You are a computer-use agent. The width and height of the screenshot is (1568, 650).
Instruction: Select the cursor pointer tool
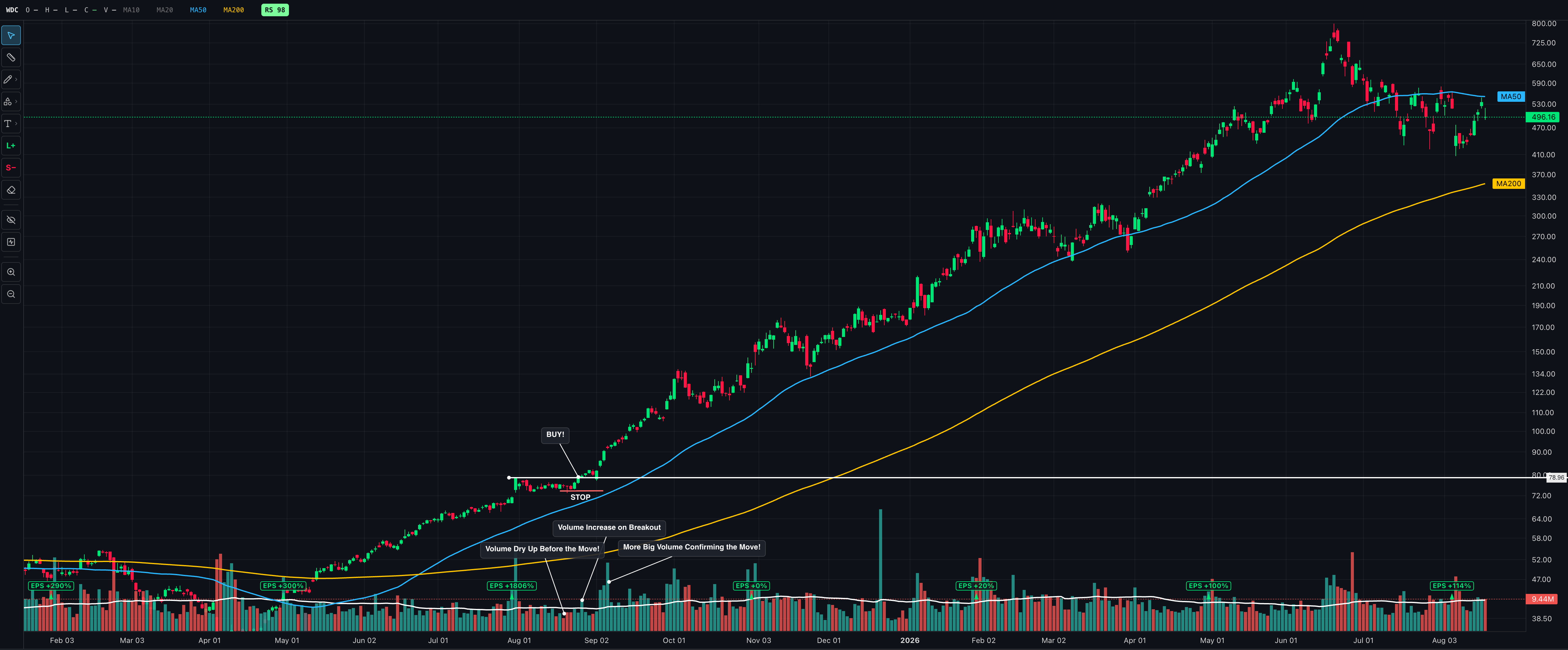(11, 35)
